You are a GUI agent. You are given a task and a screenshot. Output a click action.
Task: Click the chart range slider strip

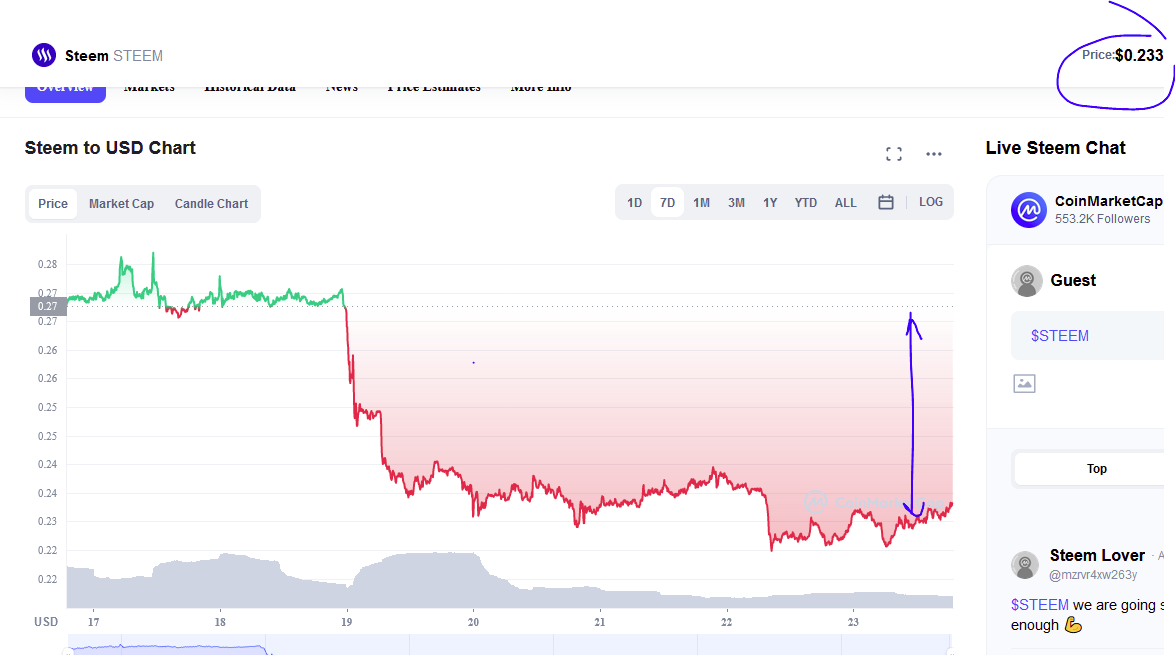pyautogui.click(x=510, y=645)
